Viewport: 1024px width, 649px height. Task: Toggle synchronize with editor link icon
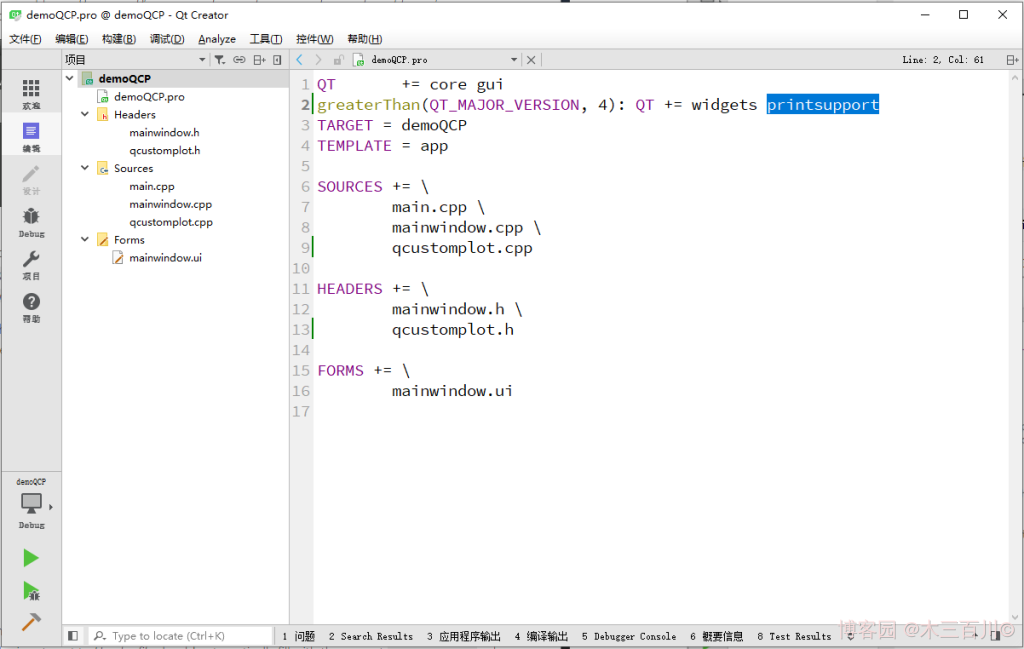[239, 60]
